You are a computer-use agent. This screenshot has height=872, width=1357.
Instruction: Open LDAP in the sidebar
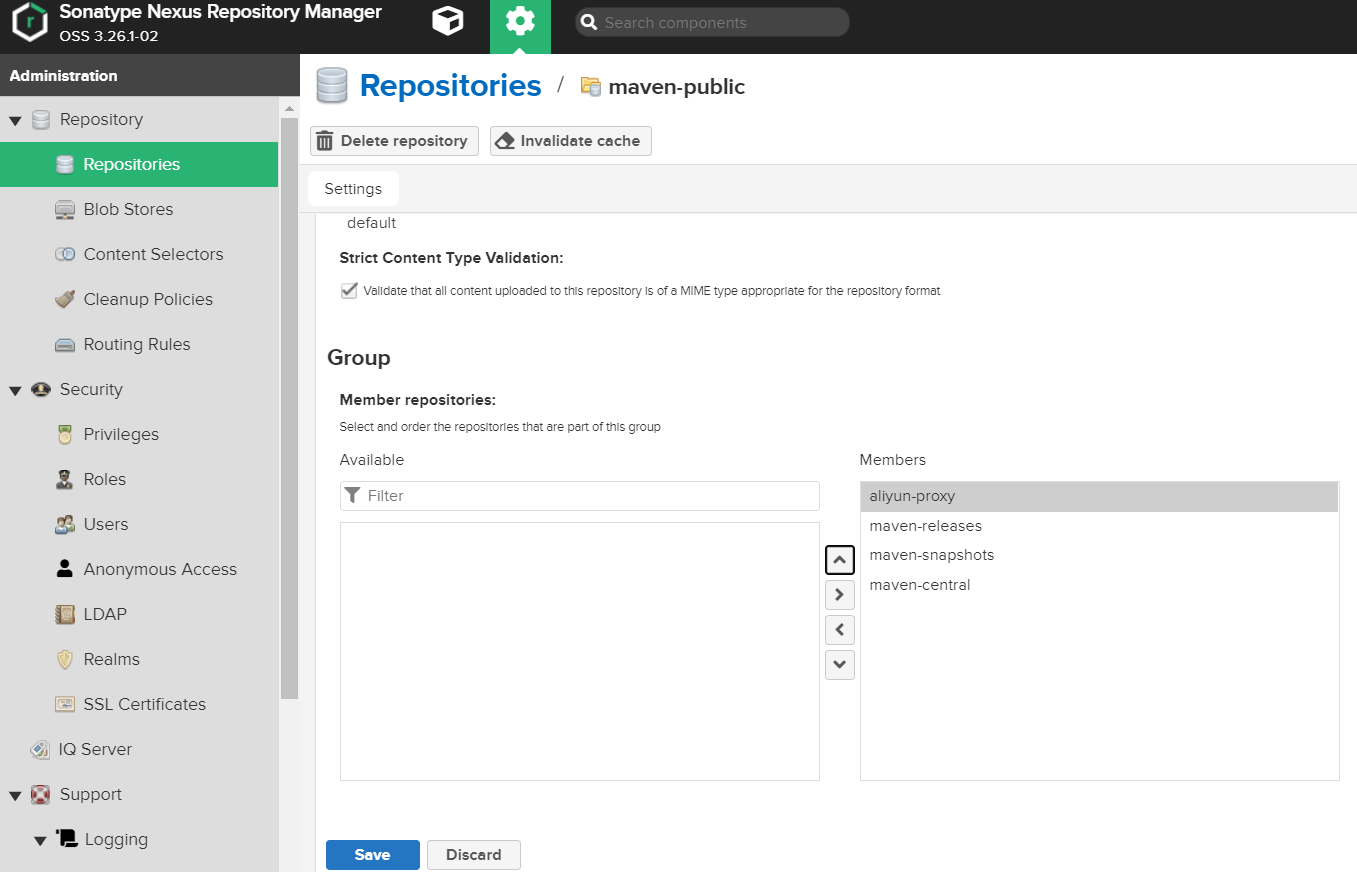coord(139,614)
